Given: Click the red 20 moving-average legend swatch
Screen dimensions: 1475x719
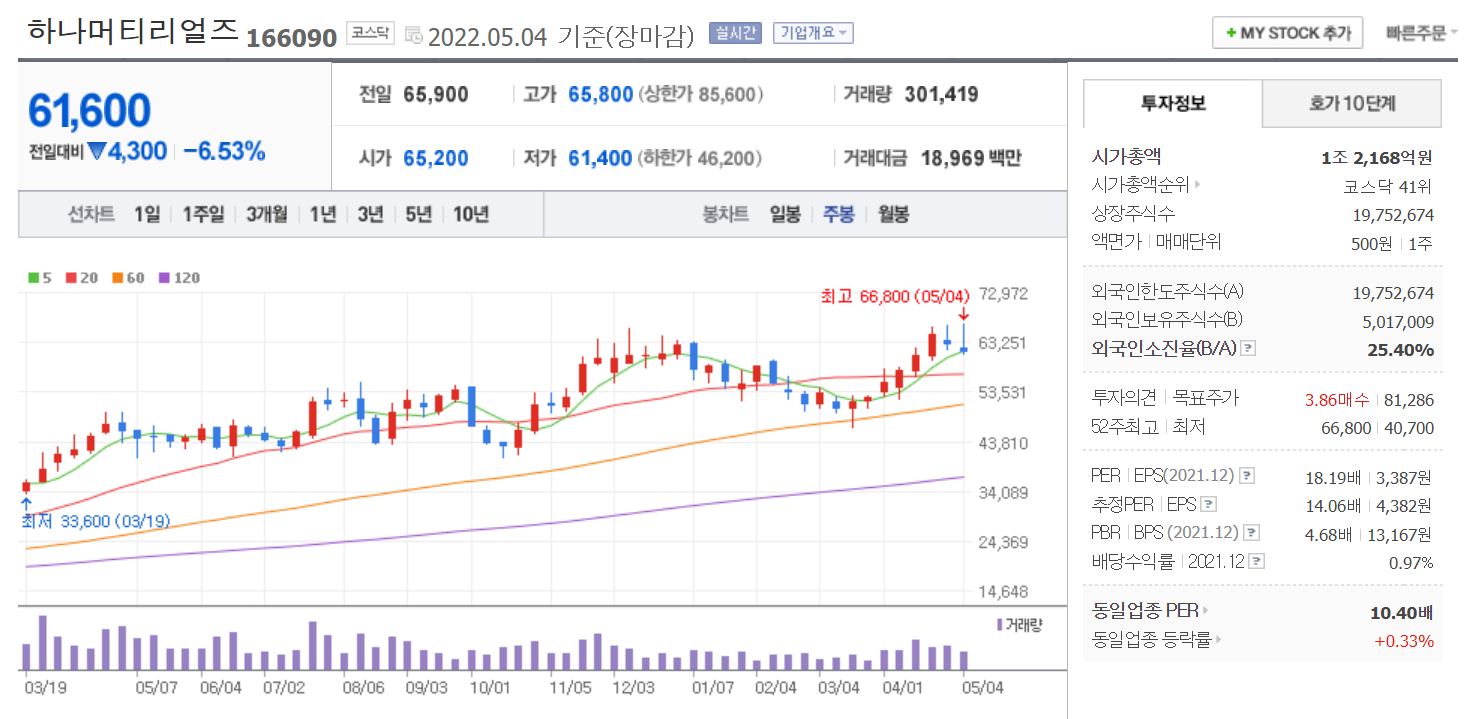Looking at the screenshot, I should [x=71, y=278].
